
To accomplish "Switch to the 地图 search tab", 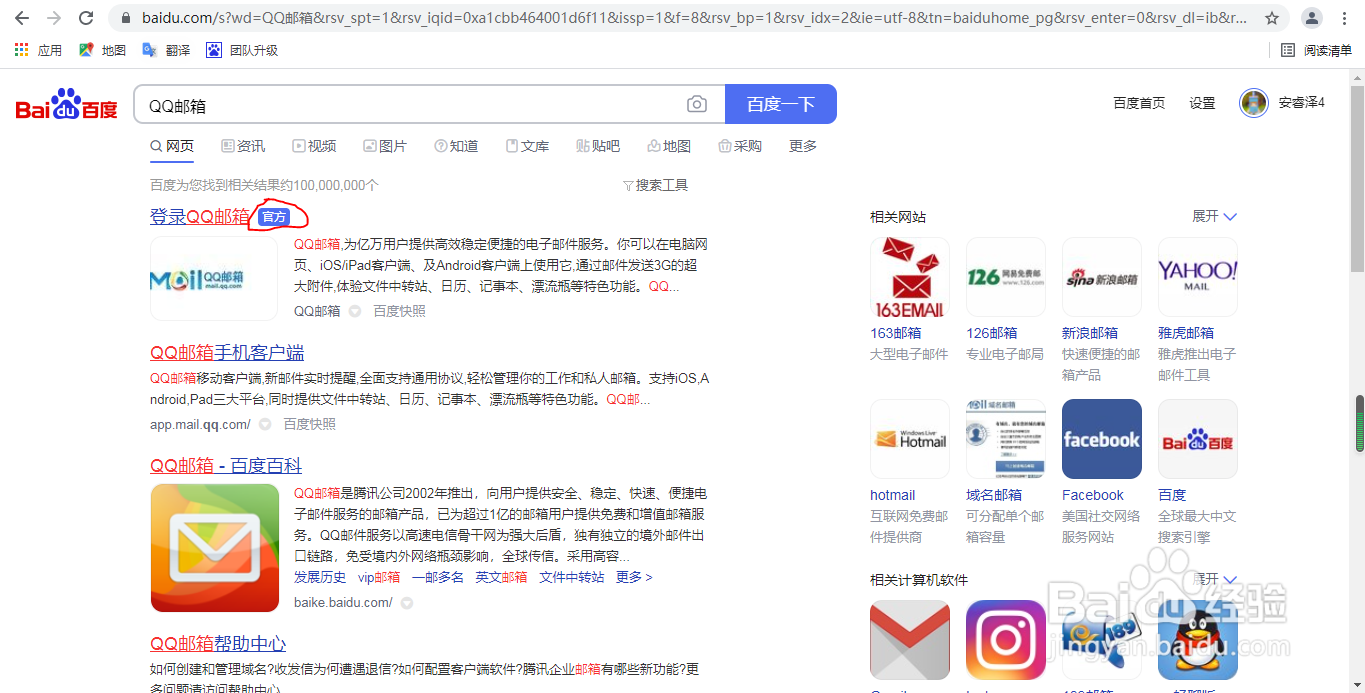I will [669, 146].
